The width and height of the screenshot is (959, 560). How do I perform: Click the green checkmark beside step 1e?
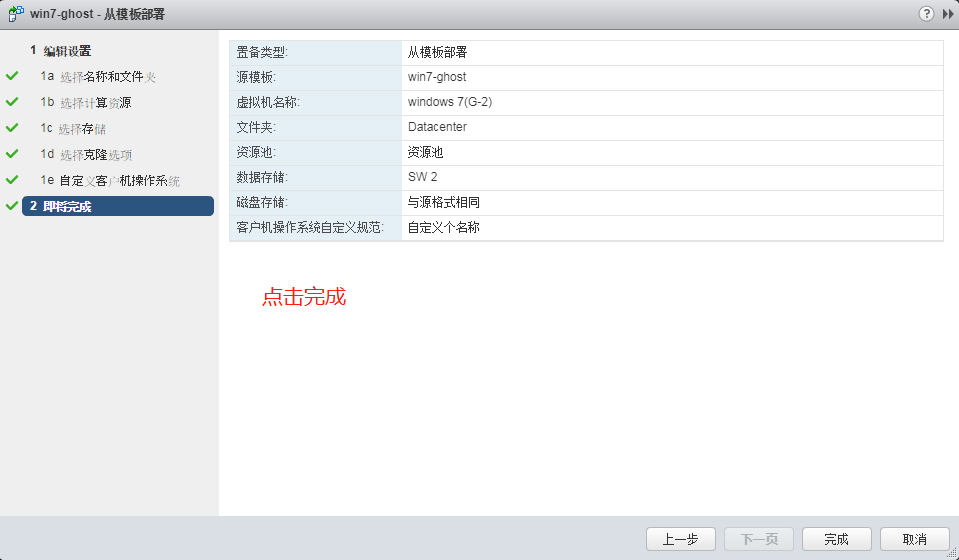click(12, 180)
